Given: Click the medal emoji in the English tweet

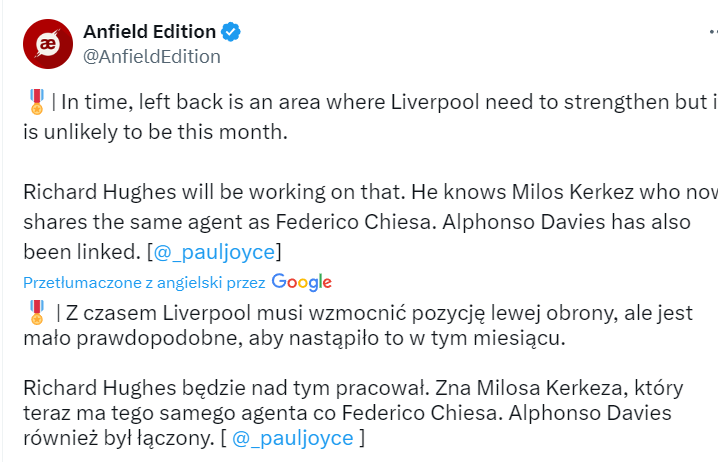Looking at the screenshot, I should point(37,101).
